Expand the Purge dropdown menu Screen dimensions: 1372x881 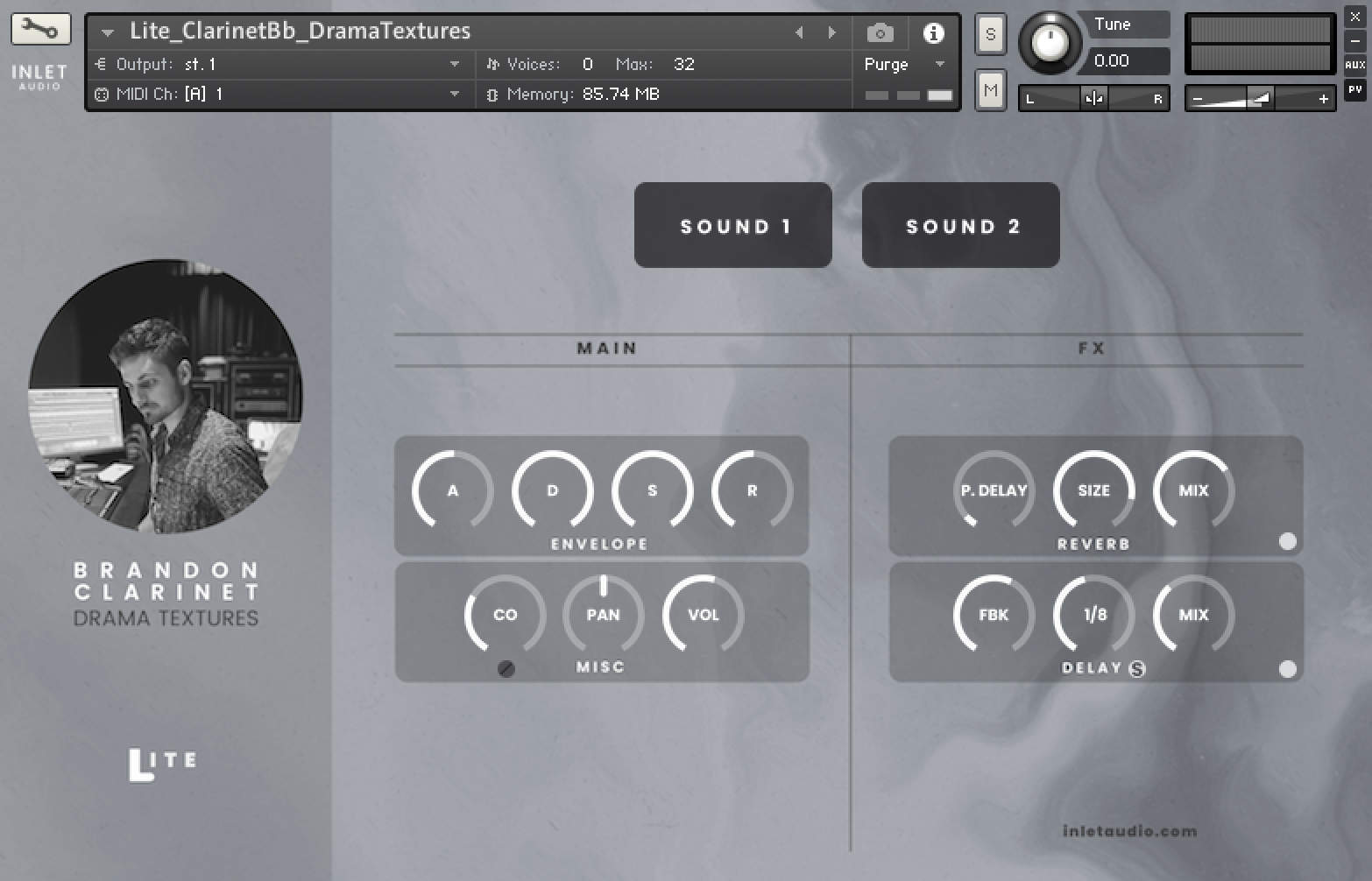[940, 64]
